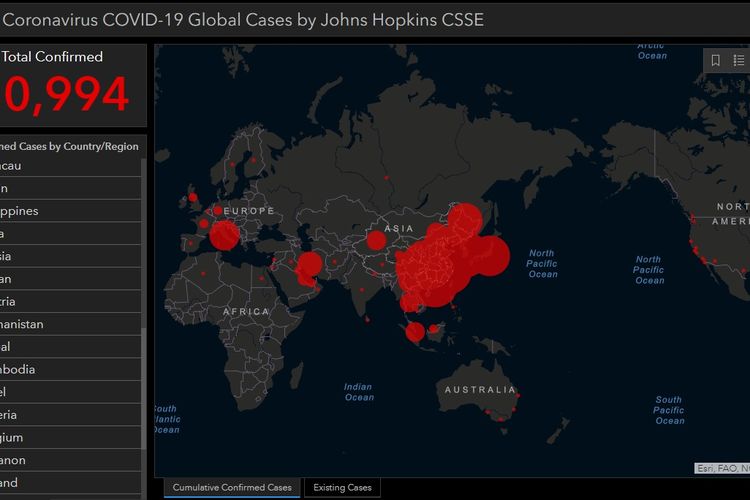Select the 'nanistan' country row
750x500 pixels.
[x=70, y=324]
